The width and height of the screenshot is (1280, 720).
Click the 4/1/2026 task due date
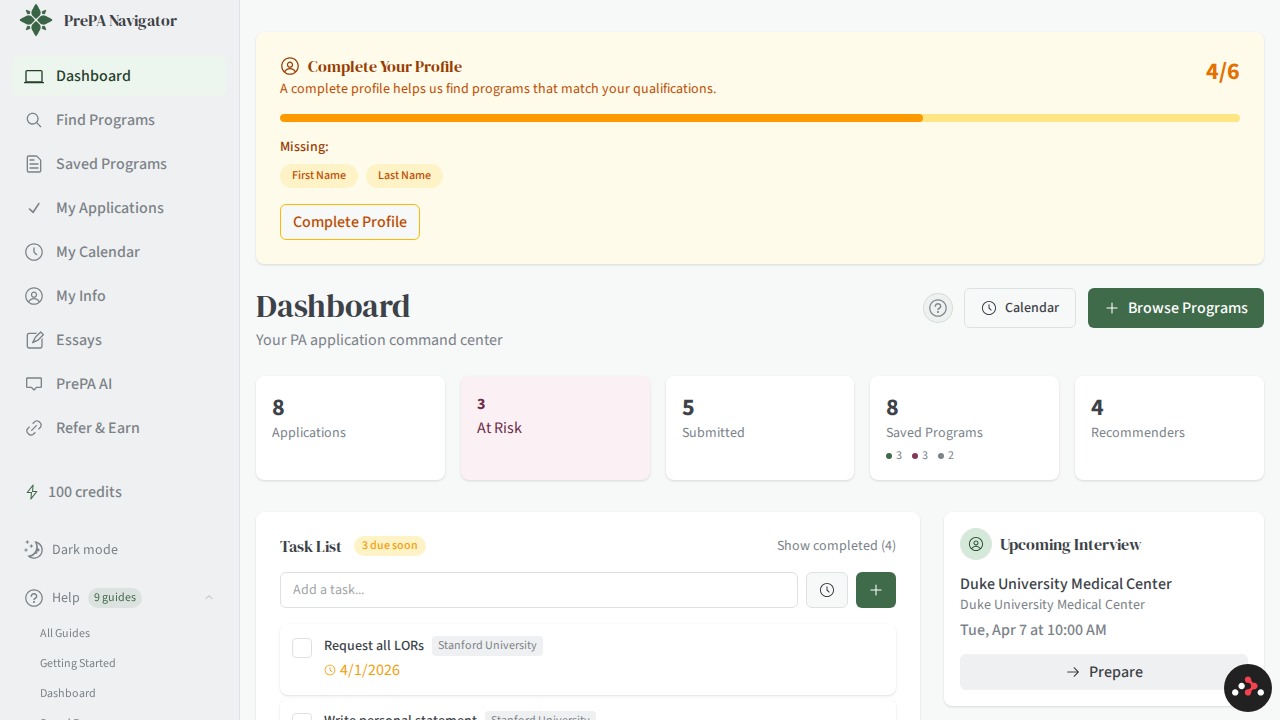[x=362, y=670]
